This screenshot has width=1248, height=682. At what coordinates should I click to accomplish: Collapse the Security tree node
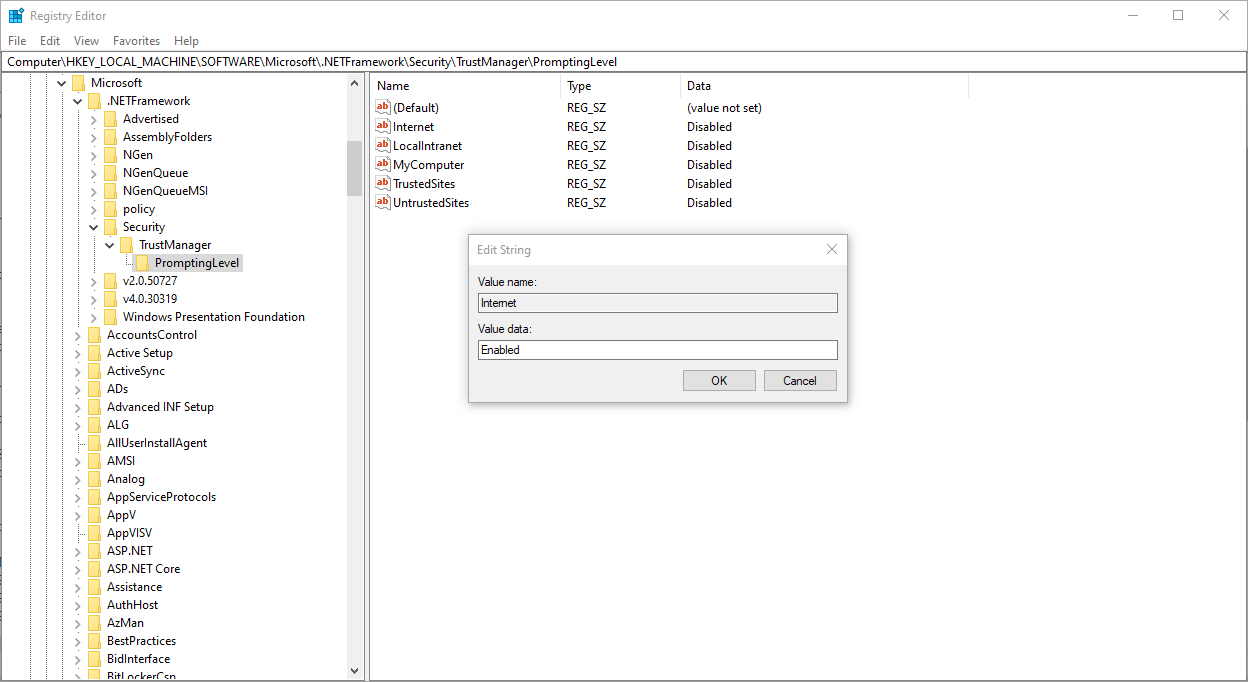click(x=94, y=227)
